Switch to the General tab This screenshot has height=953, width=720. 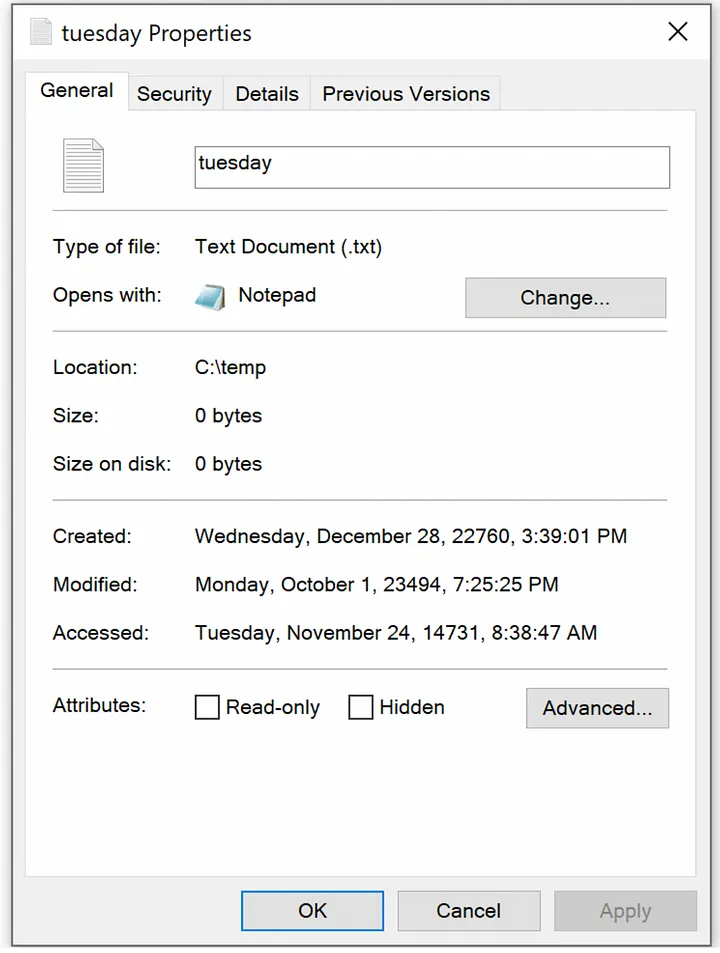76,91
